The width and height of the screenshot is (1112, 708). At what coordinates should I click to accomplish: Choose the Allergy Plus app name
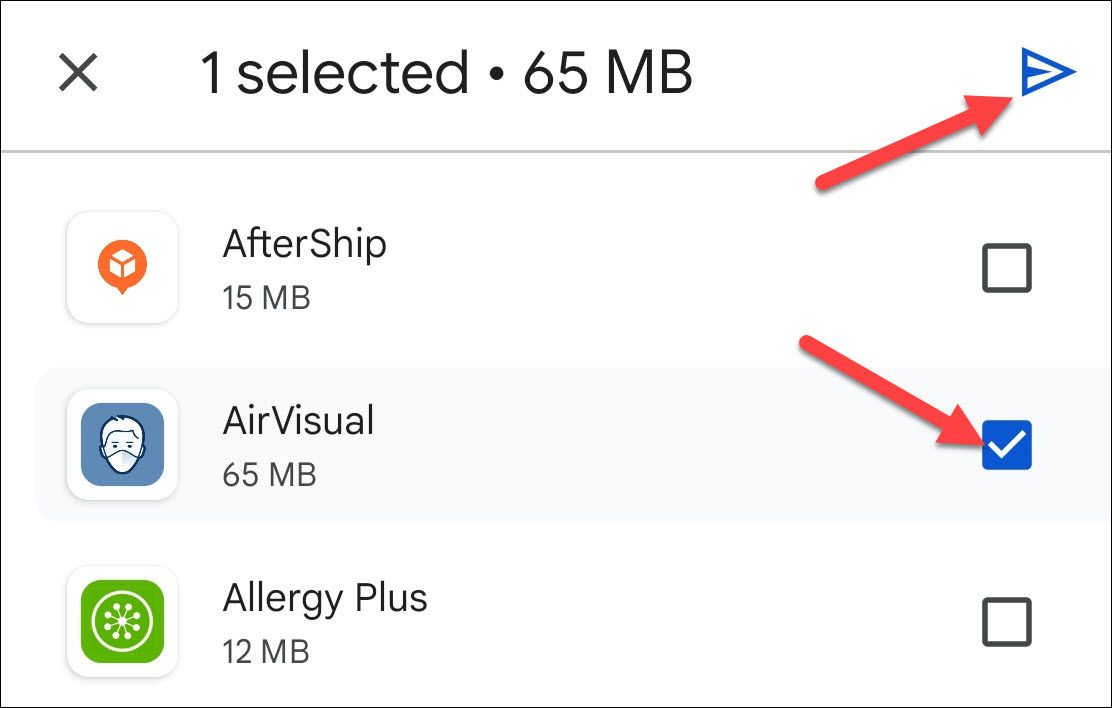coord(325,598)
